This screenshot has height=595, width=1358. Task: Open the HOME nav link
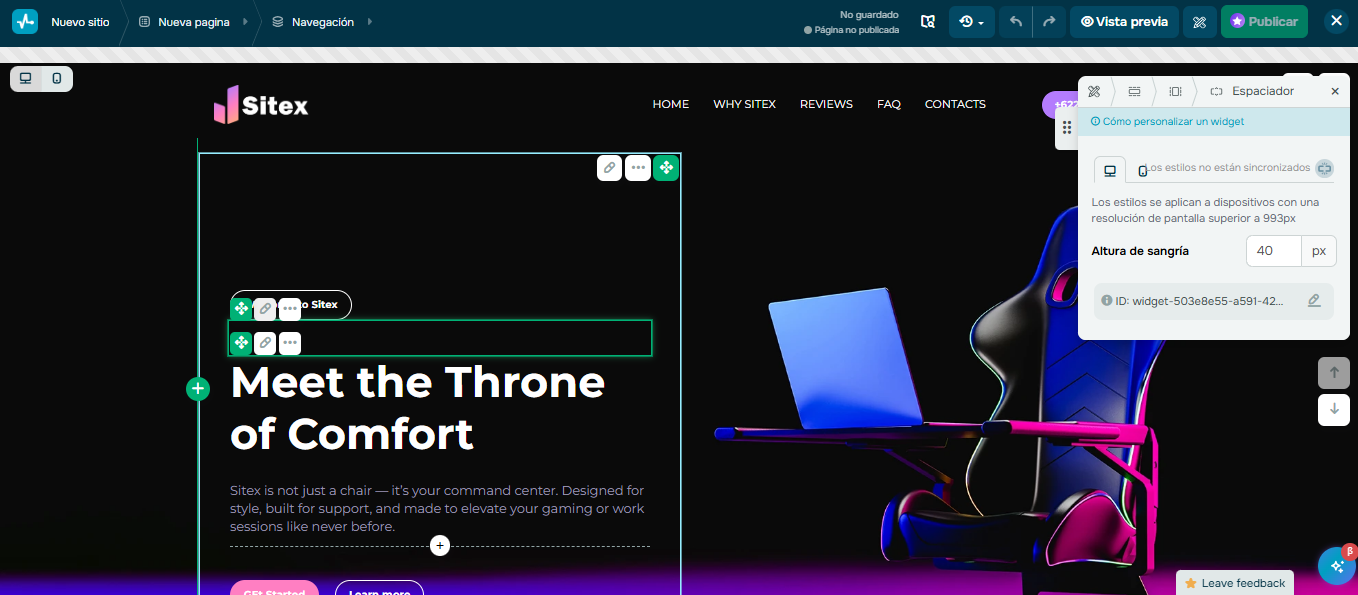click(x=671, y=104)
